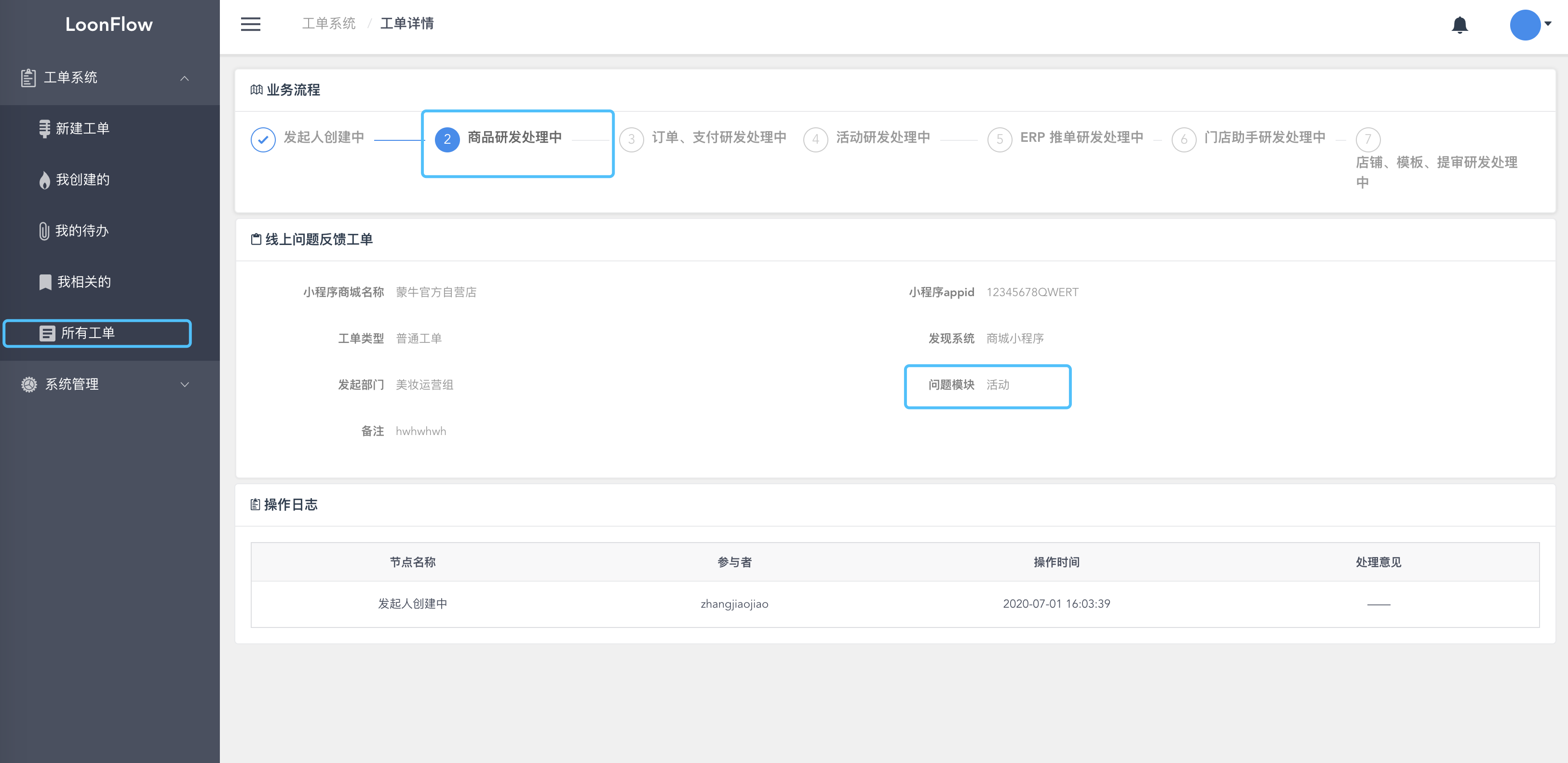Click step 5 ERP 推单研发处理中 circle

coord(1000,139)
